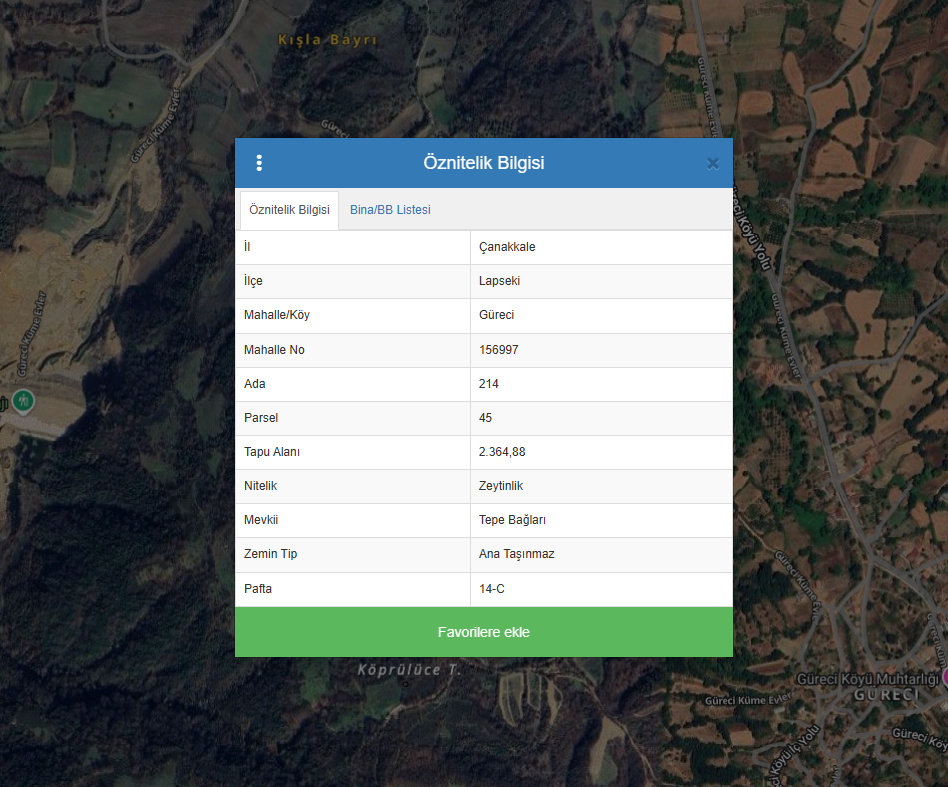948x787 pixels.
Task: Click the Mahalle/Köy row value Güreci
Action: 497,315
